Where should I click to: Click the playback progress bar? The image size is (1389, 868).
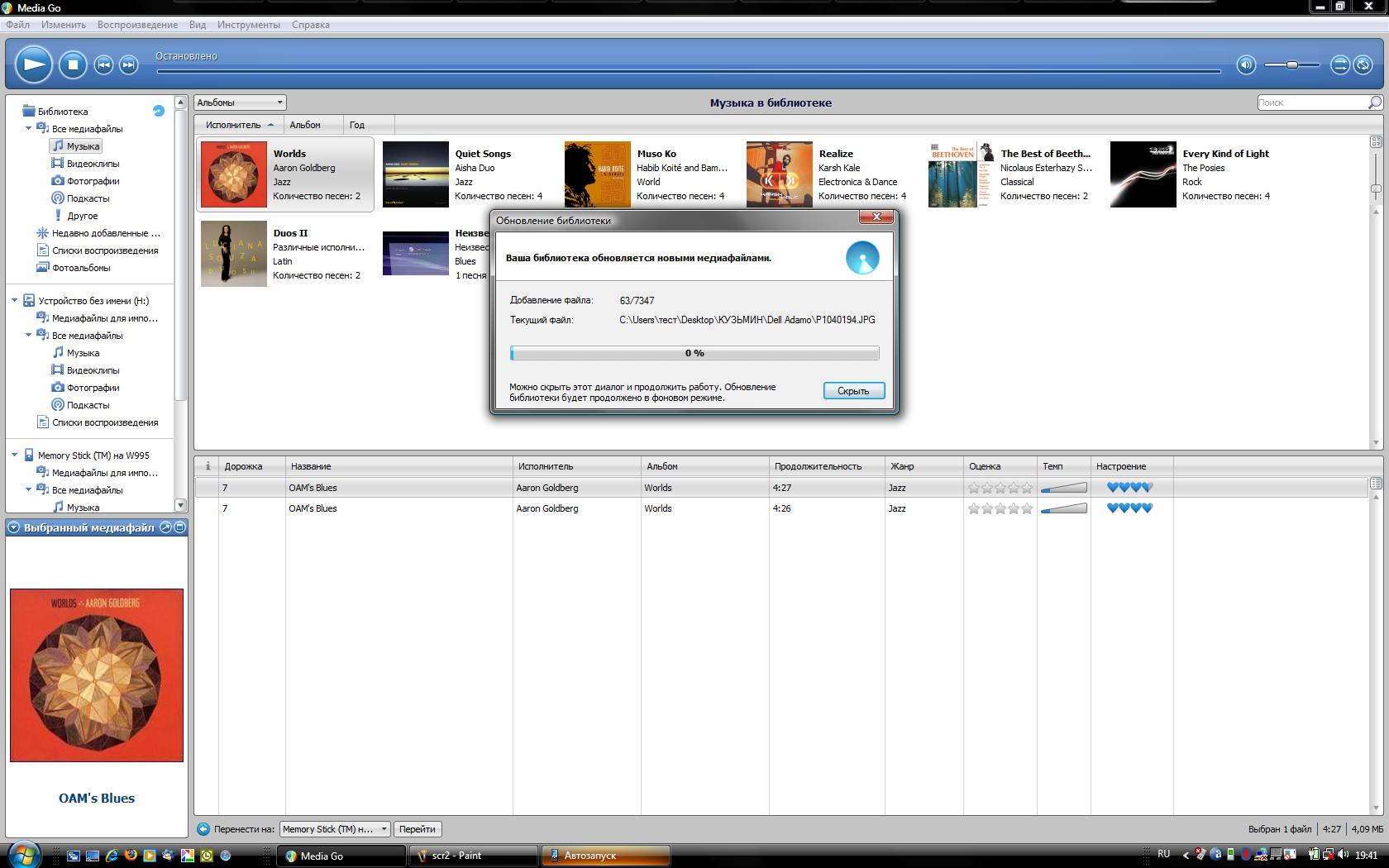pos(688,71)
